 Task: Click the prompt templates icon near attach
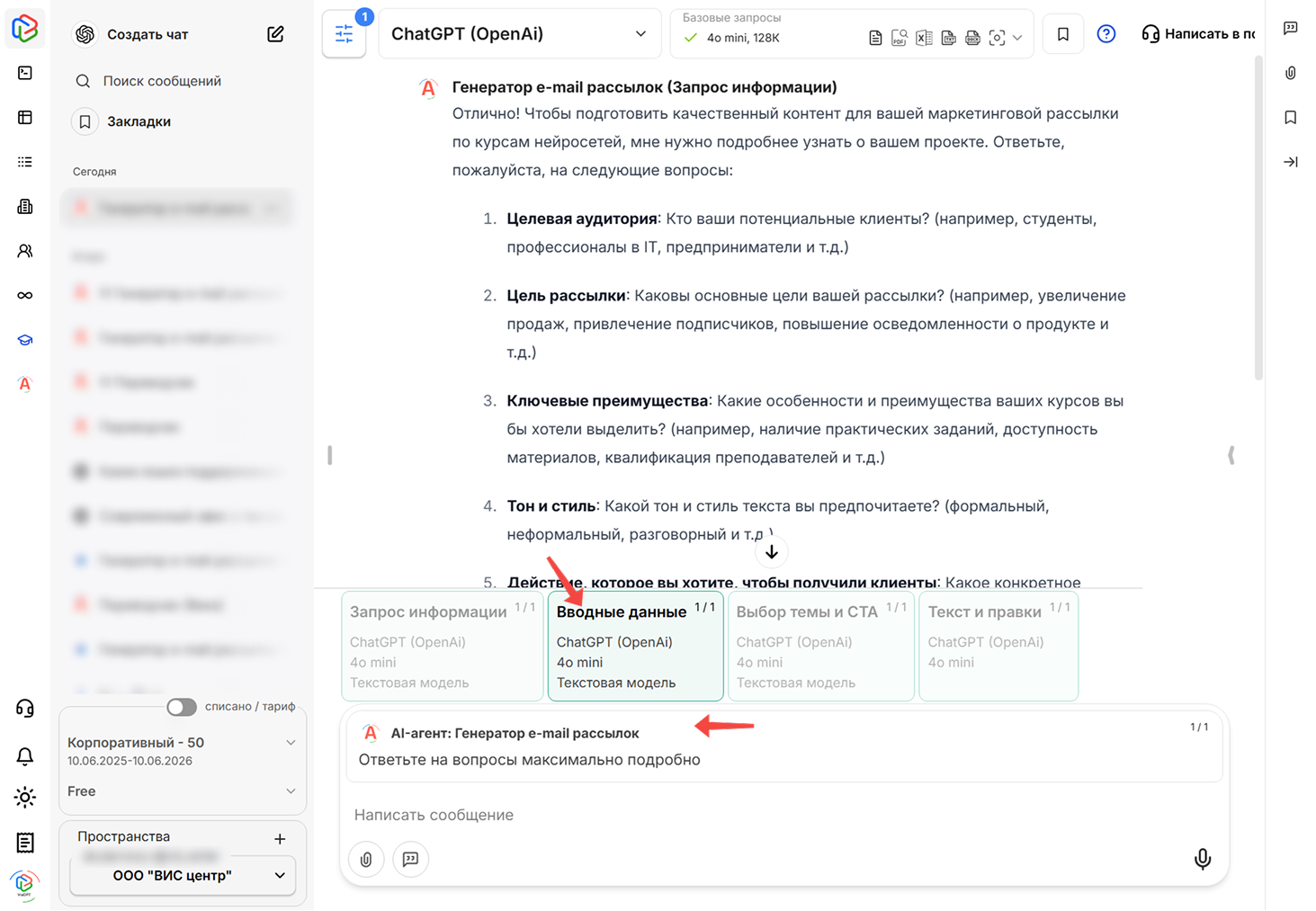410,859
